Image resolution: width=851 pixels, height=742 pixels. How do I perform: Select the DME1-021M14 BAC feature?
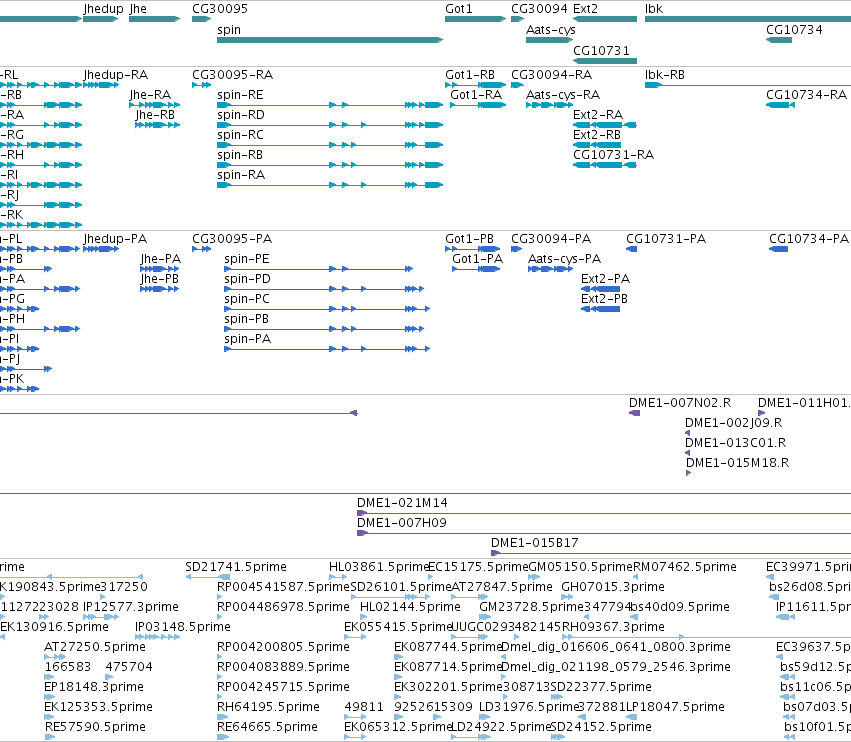604,513
